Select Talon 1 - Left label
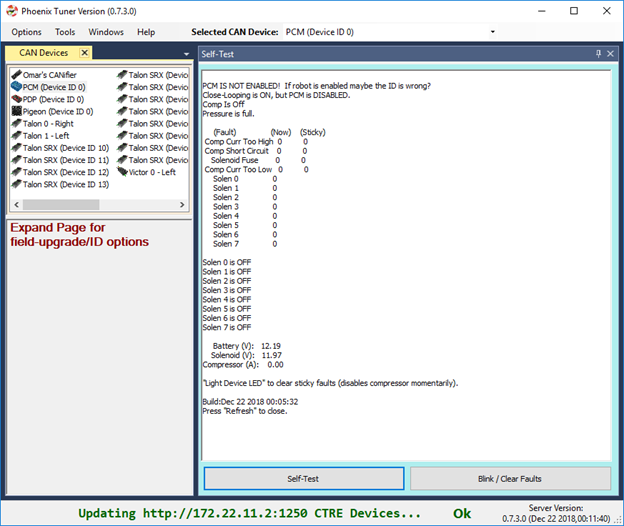Image resolution: width=624 pixels, height=526 pixels. (x=46, y=136)
